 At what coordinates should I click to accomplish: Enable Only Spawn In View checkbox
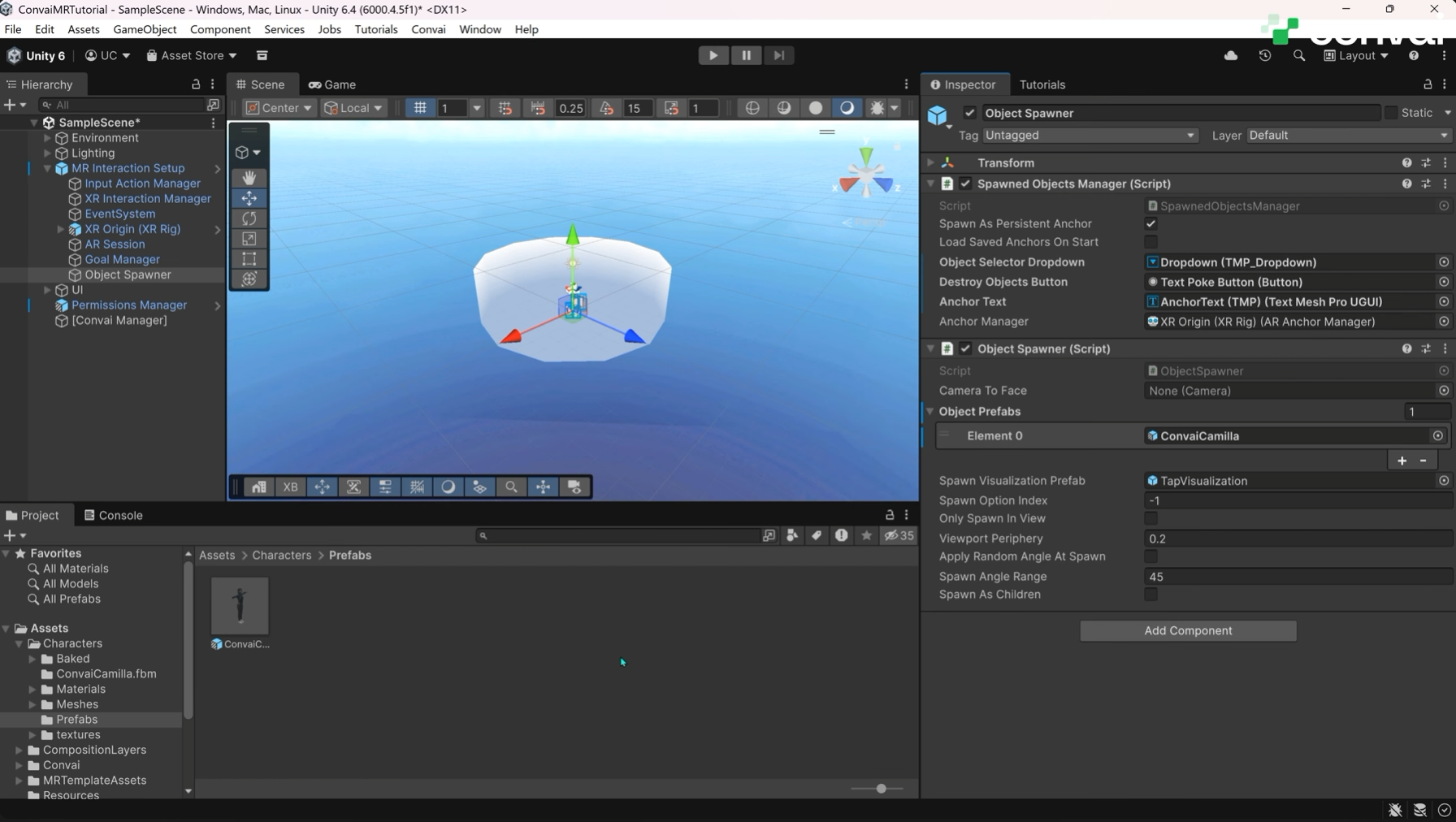coord(1151,518)
